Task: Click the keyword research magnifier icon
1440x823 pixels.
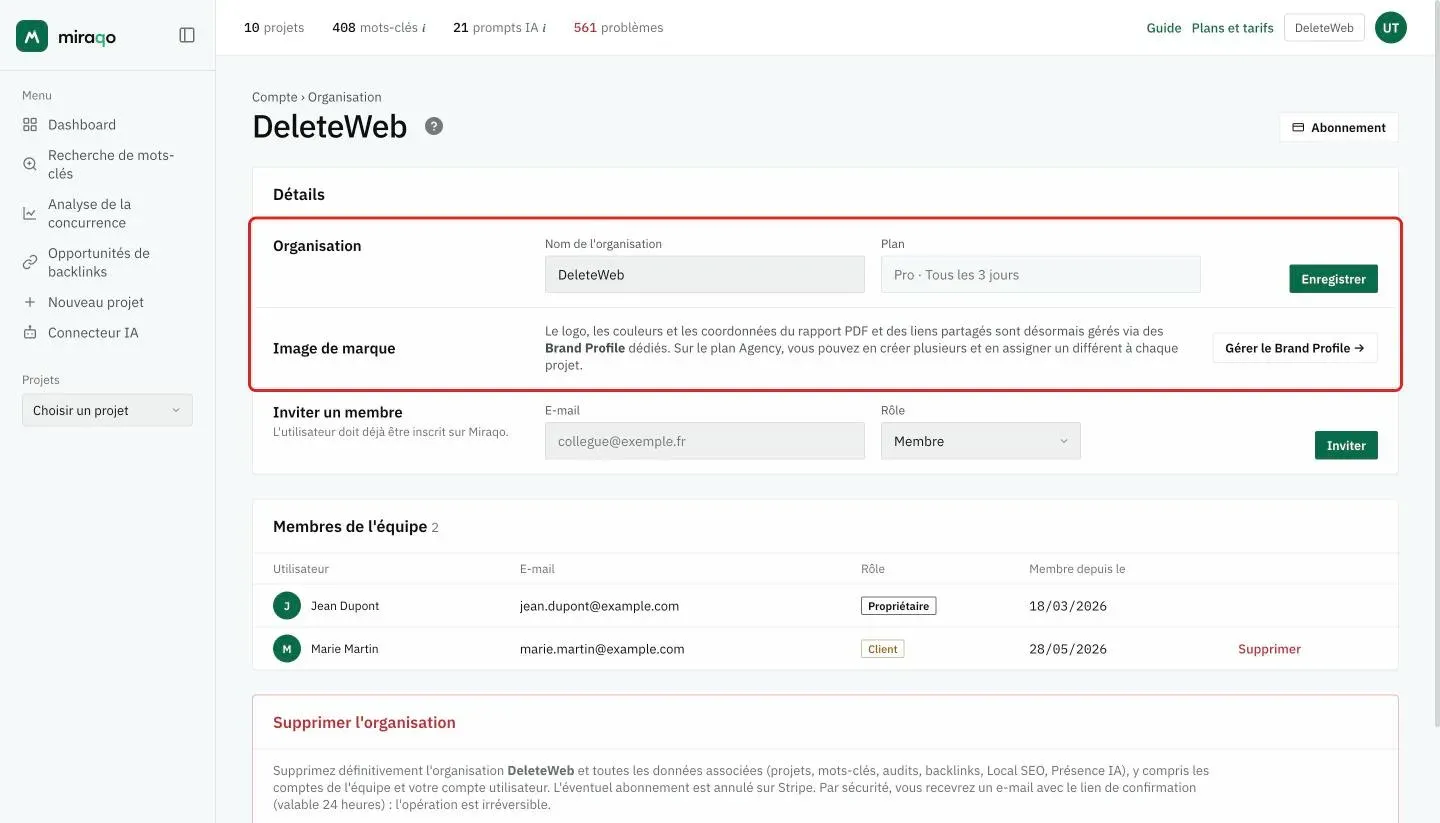Action: [x=30, y=164]
